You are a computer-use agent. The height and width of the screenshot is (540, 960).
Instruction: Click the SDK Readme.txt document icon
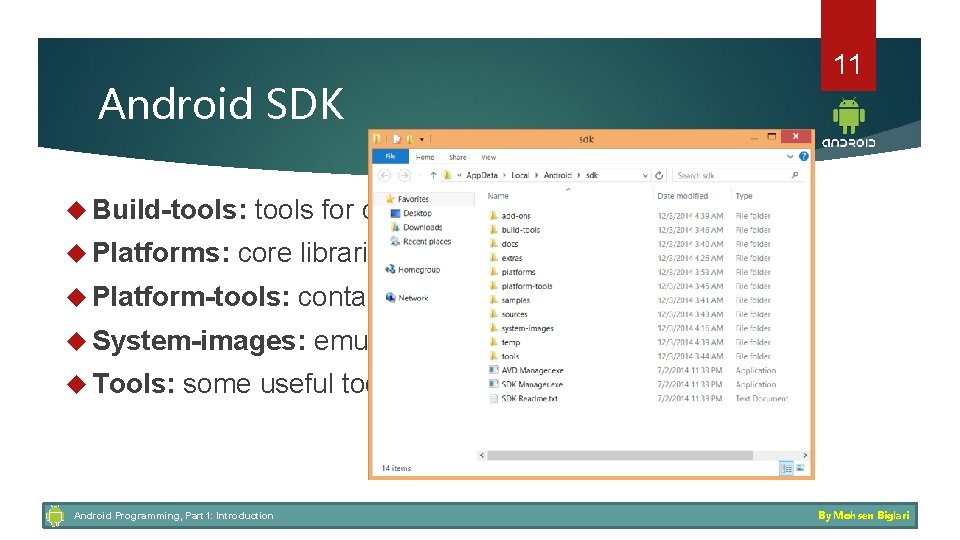(493, 398)
